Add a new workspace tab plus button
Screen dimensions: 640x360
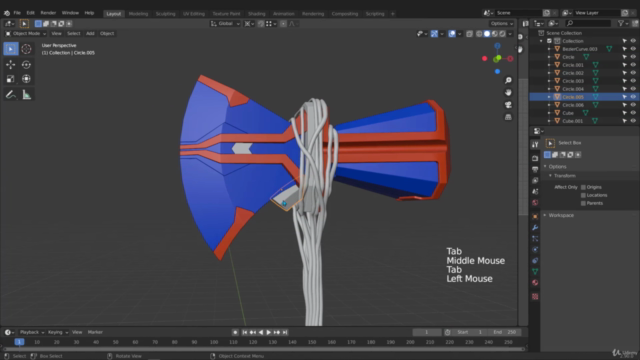point(393,13)
